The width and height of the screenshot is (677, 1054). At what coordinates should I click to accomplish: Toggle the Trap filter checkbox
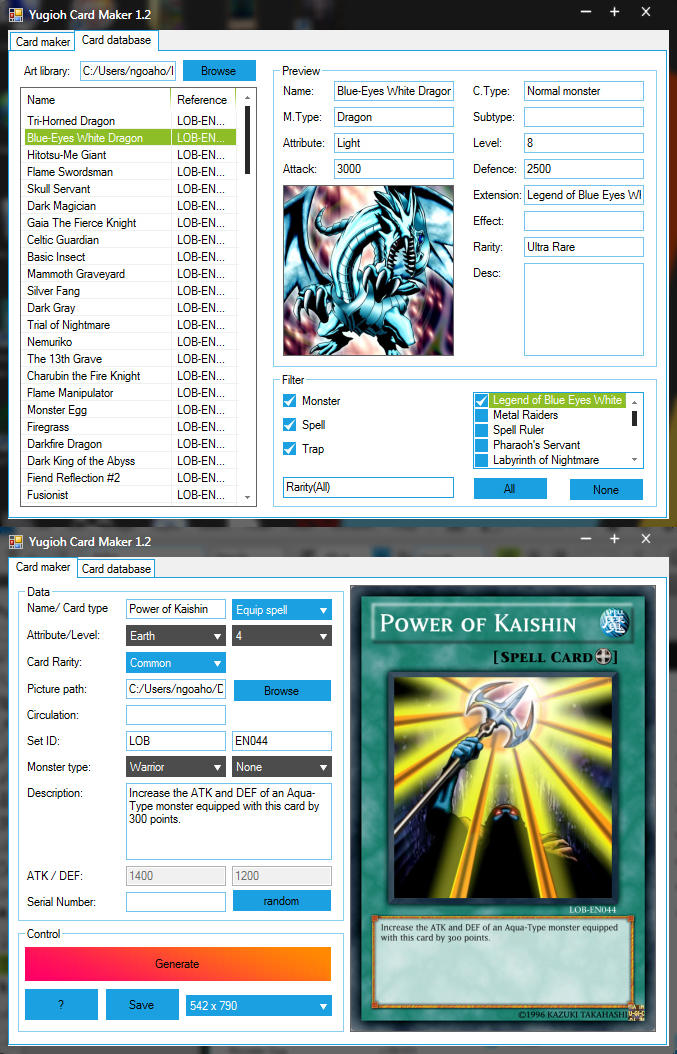click(290, 448)
